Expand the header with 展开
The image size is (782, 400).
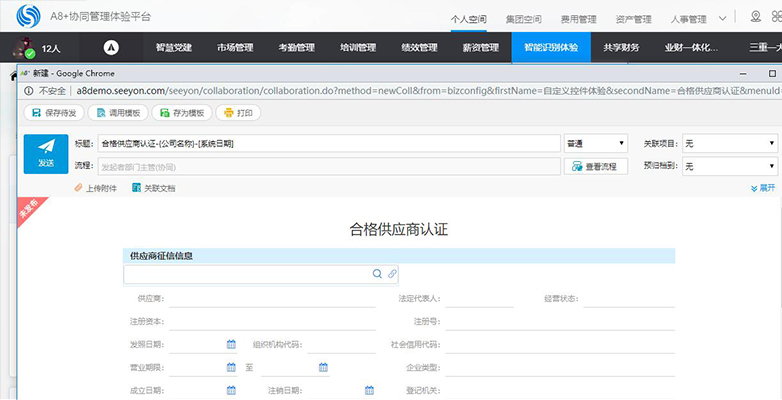(x=763, y=188)
